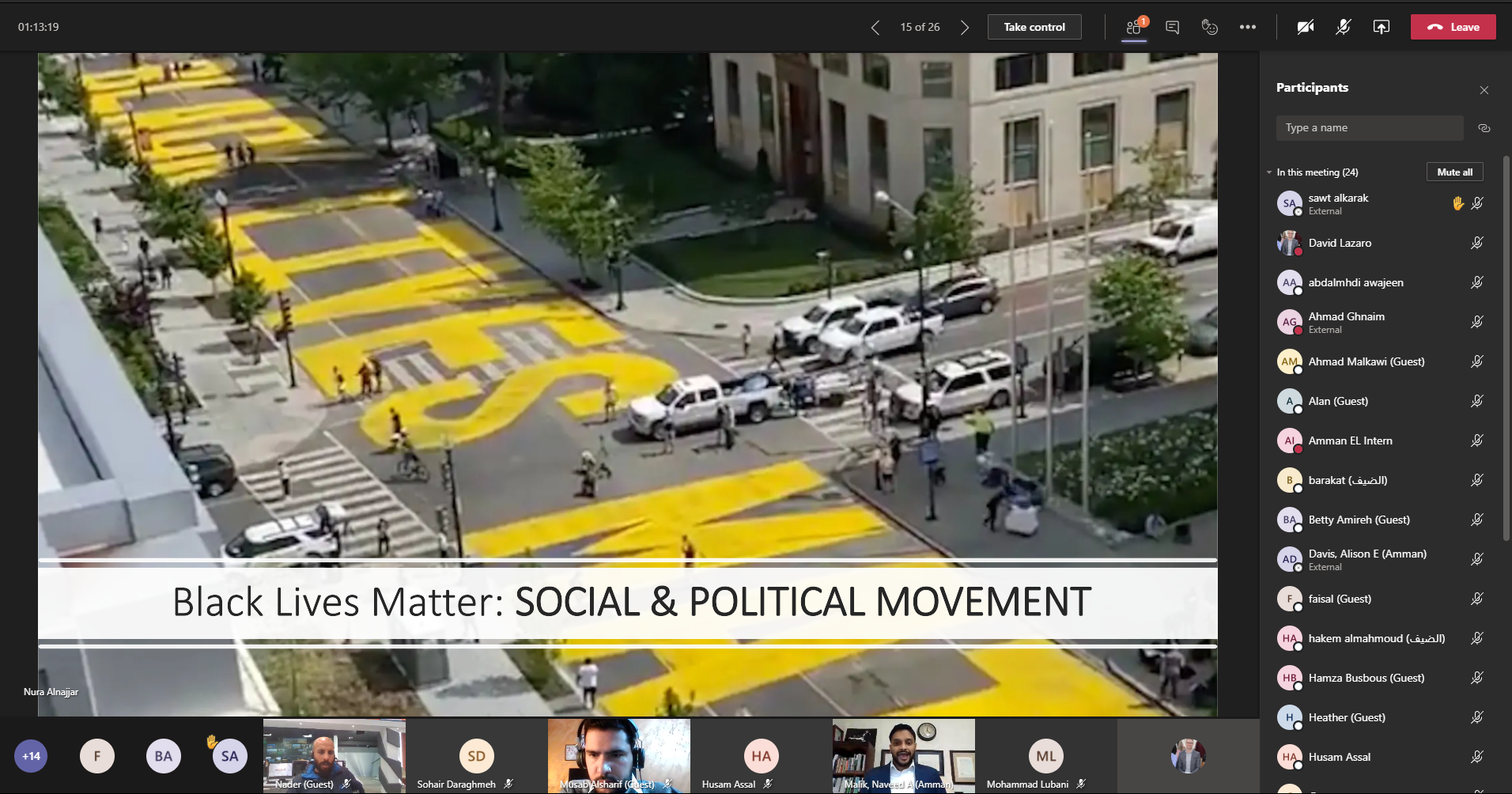Click the F avatar in bottom strip
The height and width of the screenshot is (794, 1512).
[97, 756]
